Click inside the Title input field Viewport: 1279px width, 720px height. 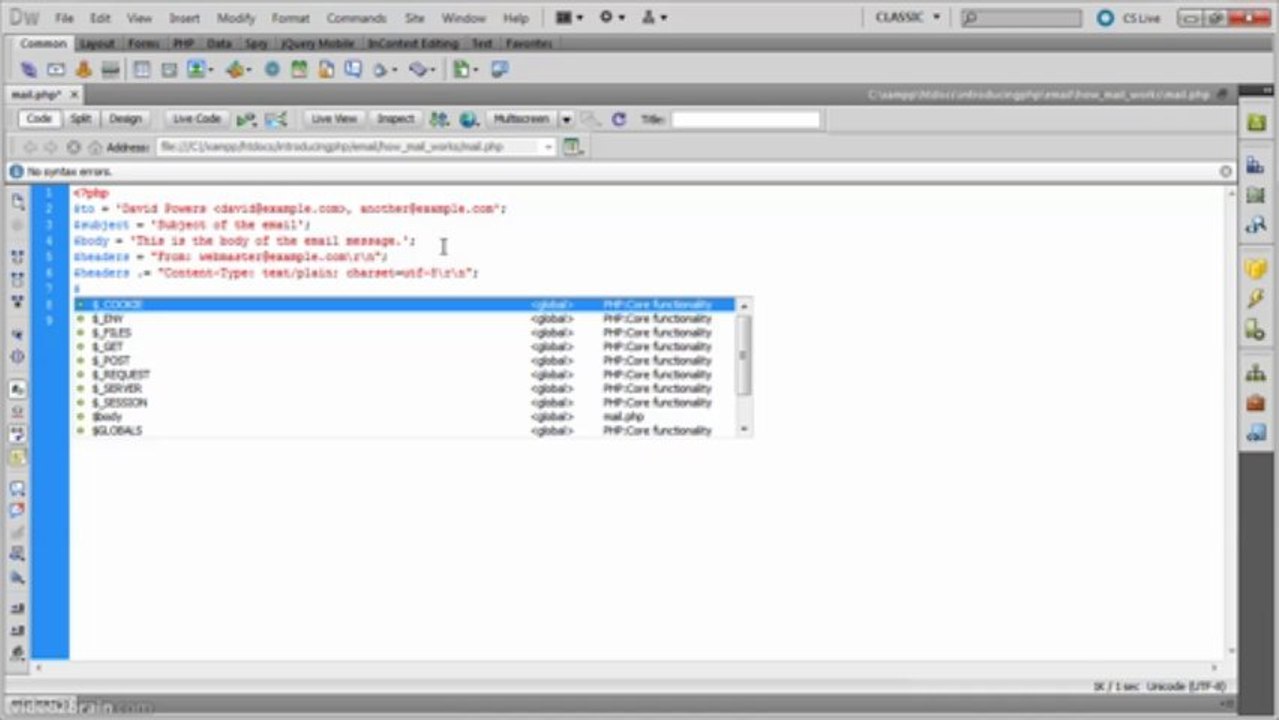(745, 119)
